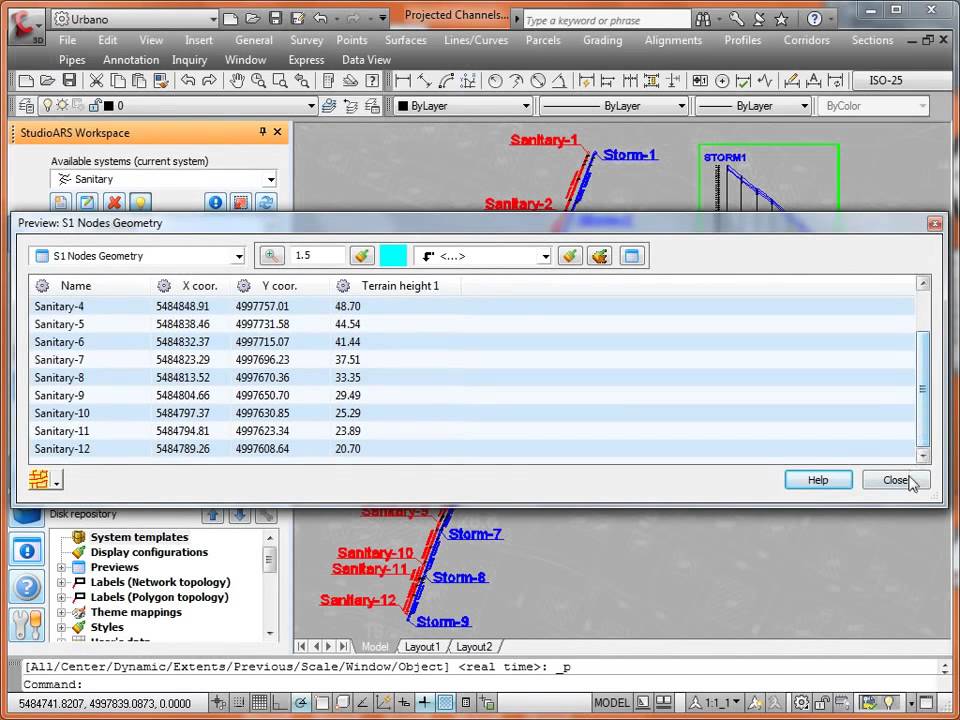Open the Urbano workspace dropdown
Viewport: 960px width, 720px height.
pyautogui.click(x=212, y=19)
